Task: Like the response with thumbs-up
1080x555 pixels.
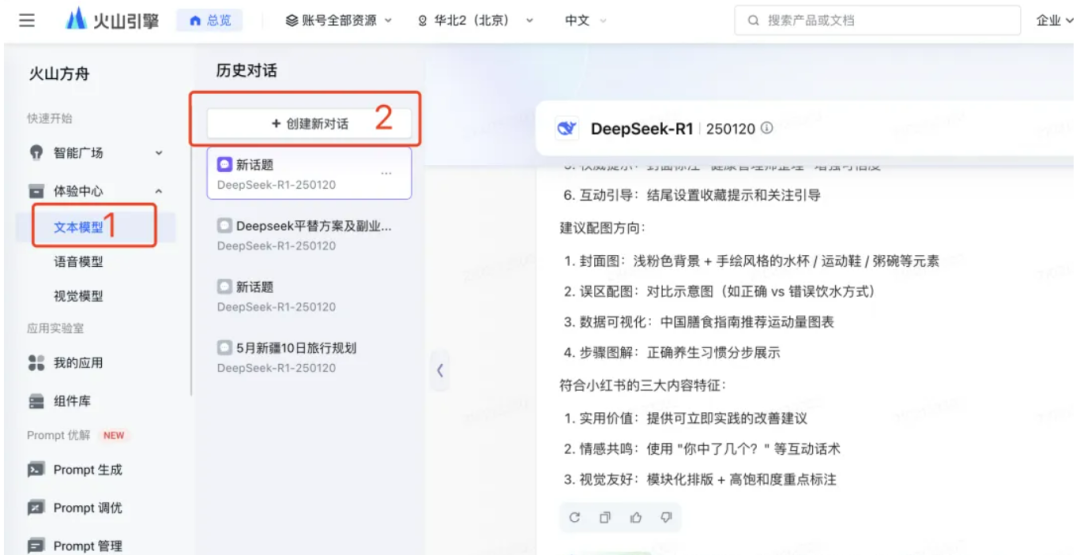Action: pos(635,517)
